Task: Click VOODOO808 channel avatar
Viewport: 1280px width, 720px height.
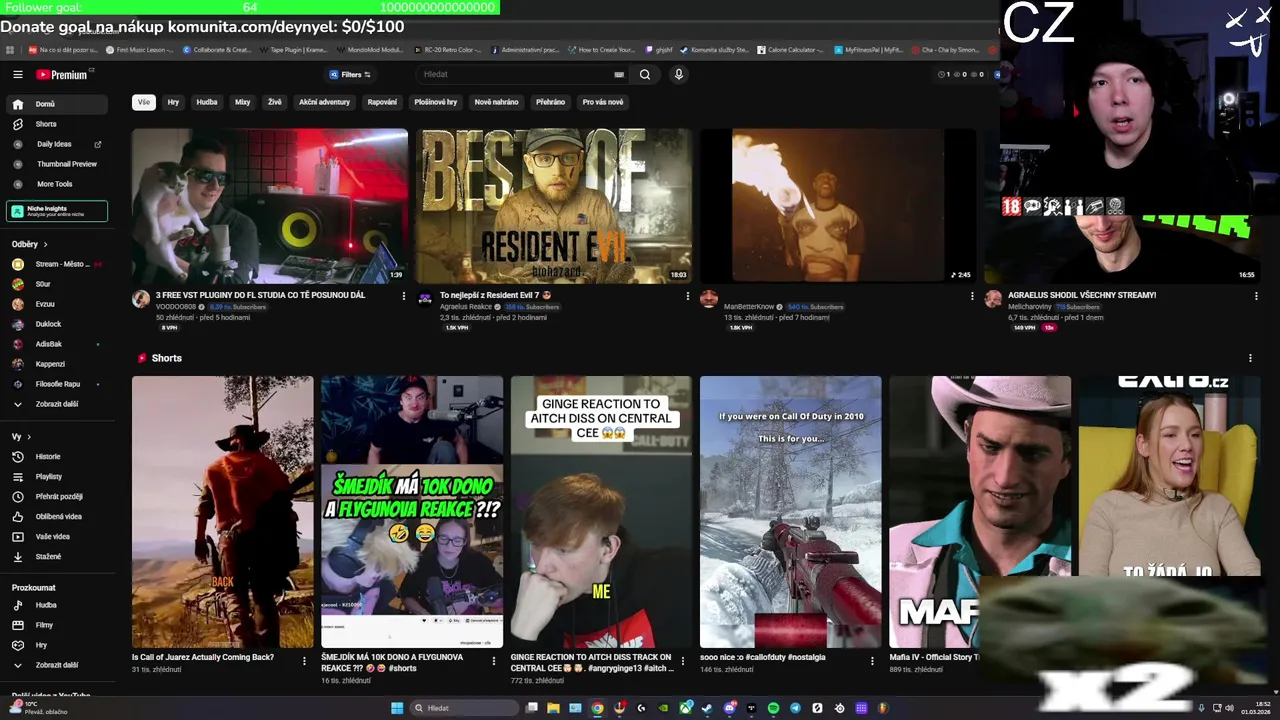Action: pyautogui.click(x=141, y=299)
